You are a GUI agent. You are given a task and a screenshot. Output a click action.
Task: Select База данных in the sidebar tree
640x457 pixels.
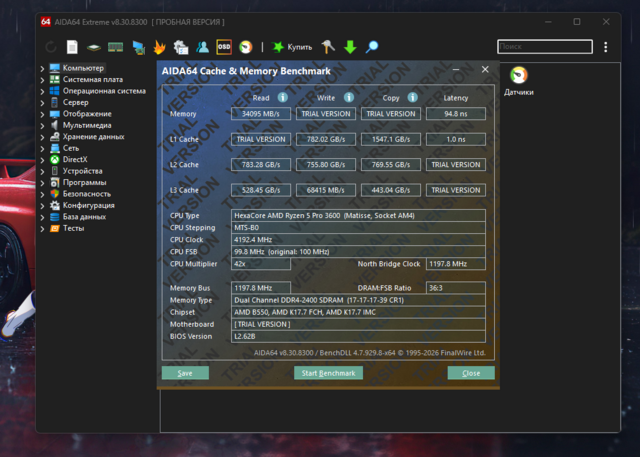tap(84, 217)
